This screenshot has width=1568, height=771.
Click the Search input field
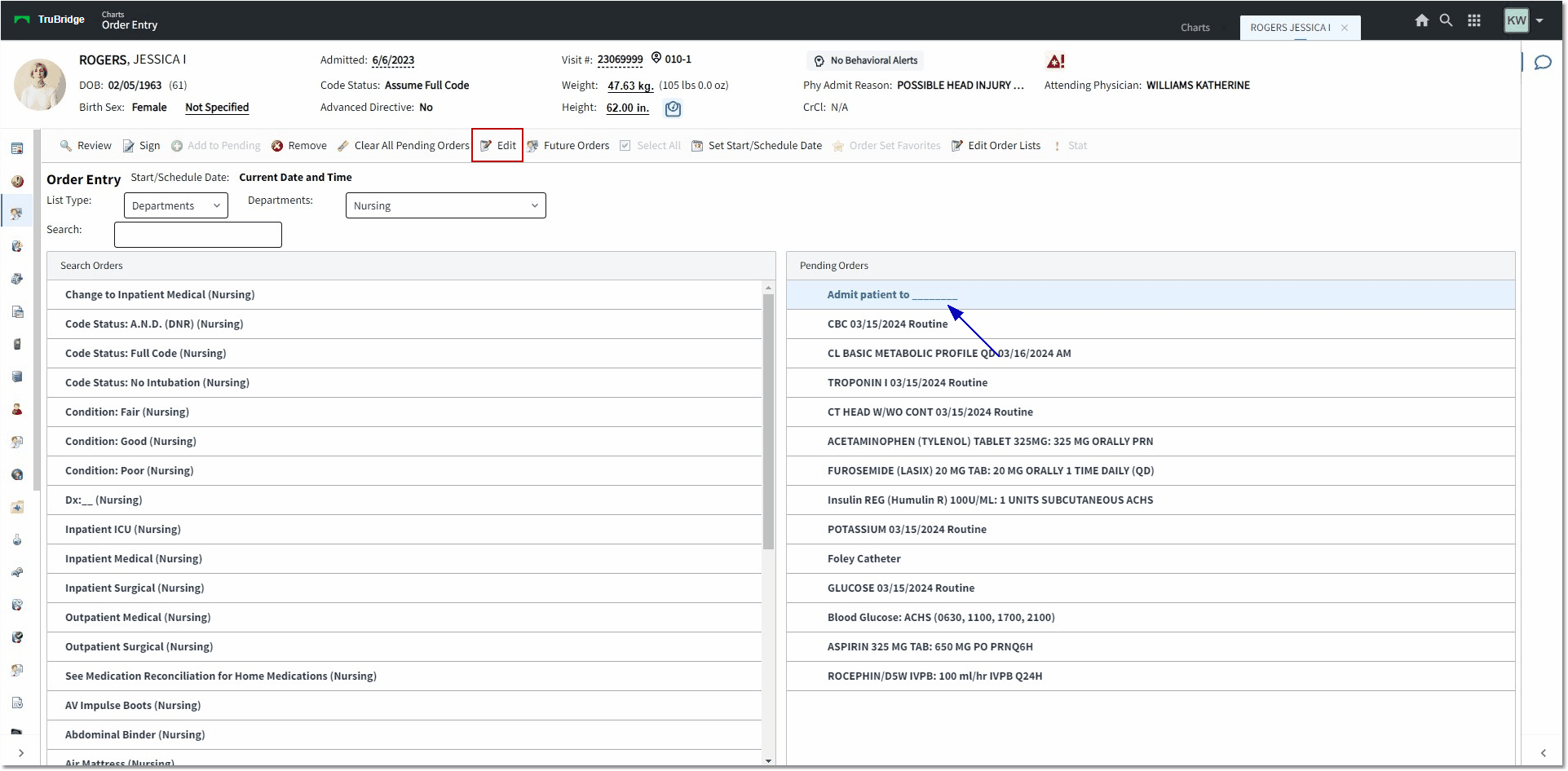pos(198,235)
